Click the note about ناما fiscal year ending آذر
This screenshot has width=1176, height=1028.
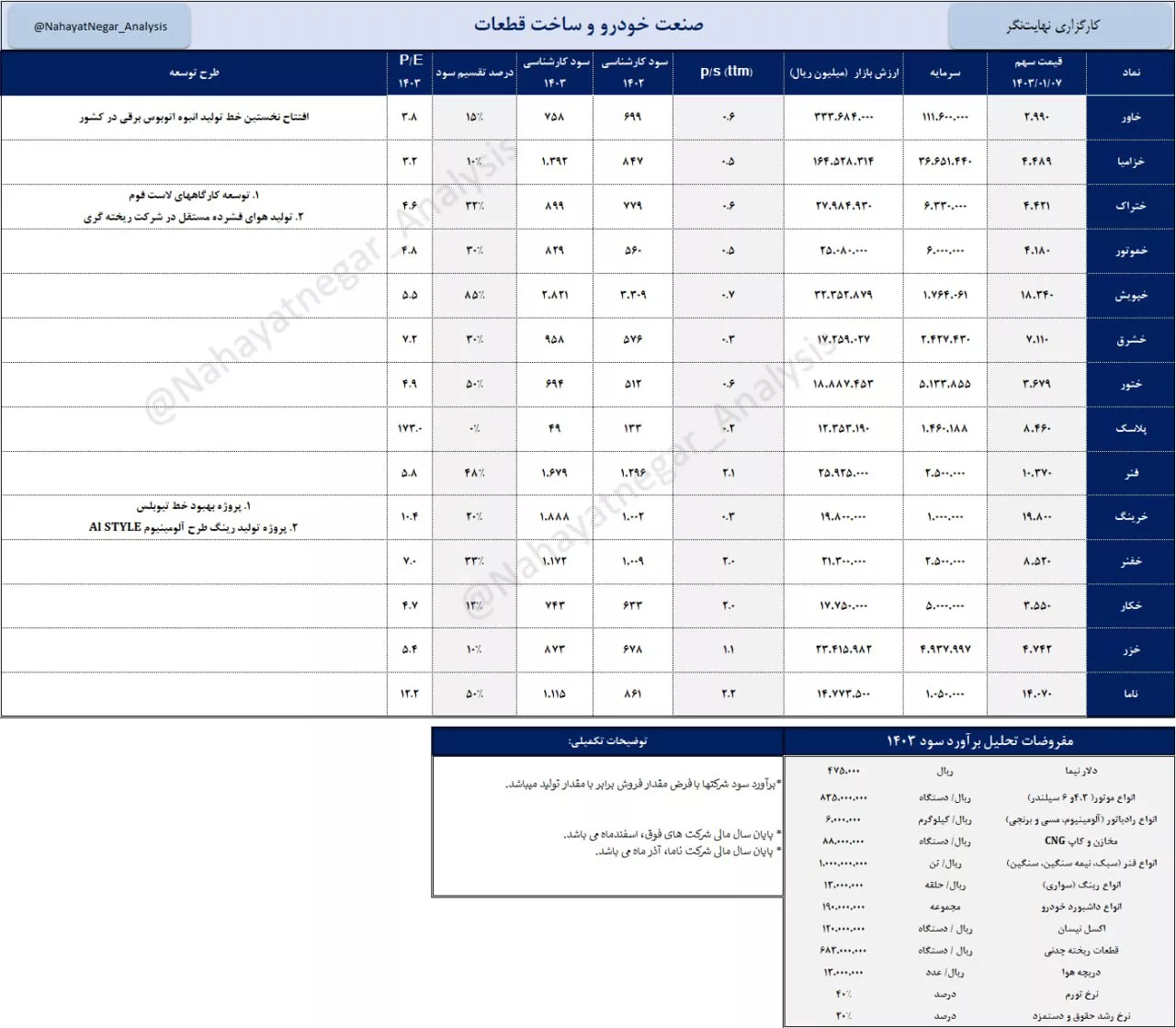688,852
